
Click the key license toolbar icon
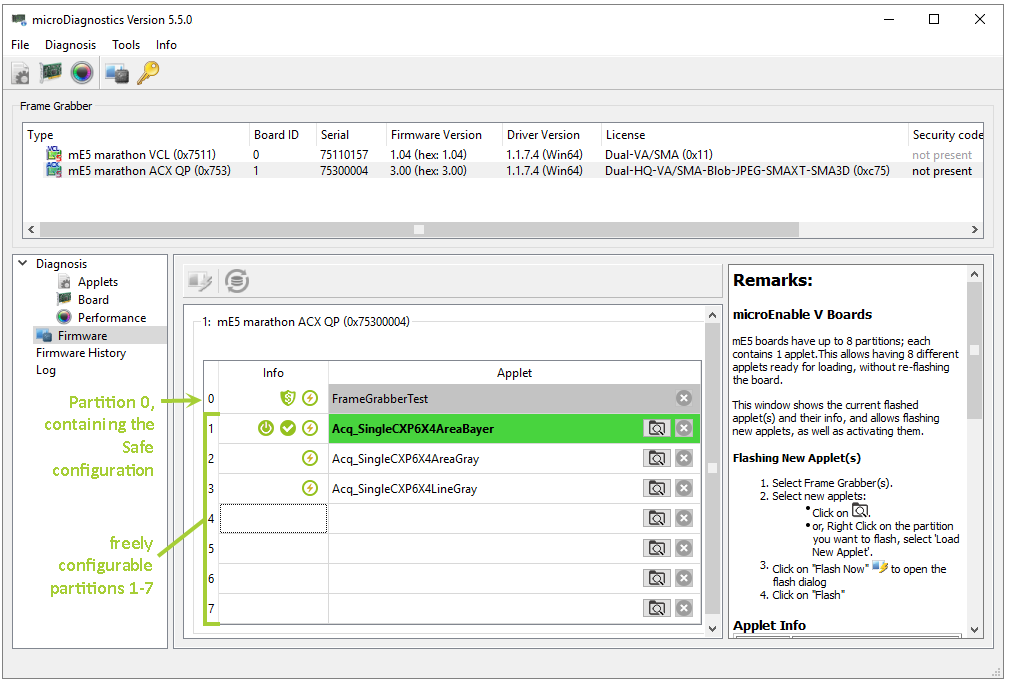coord(148,73)
